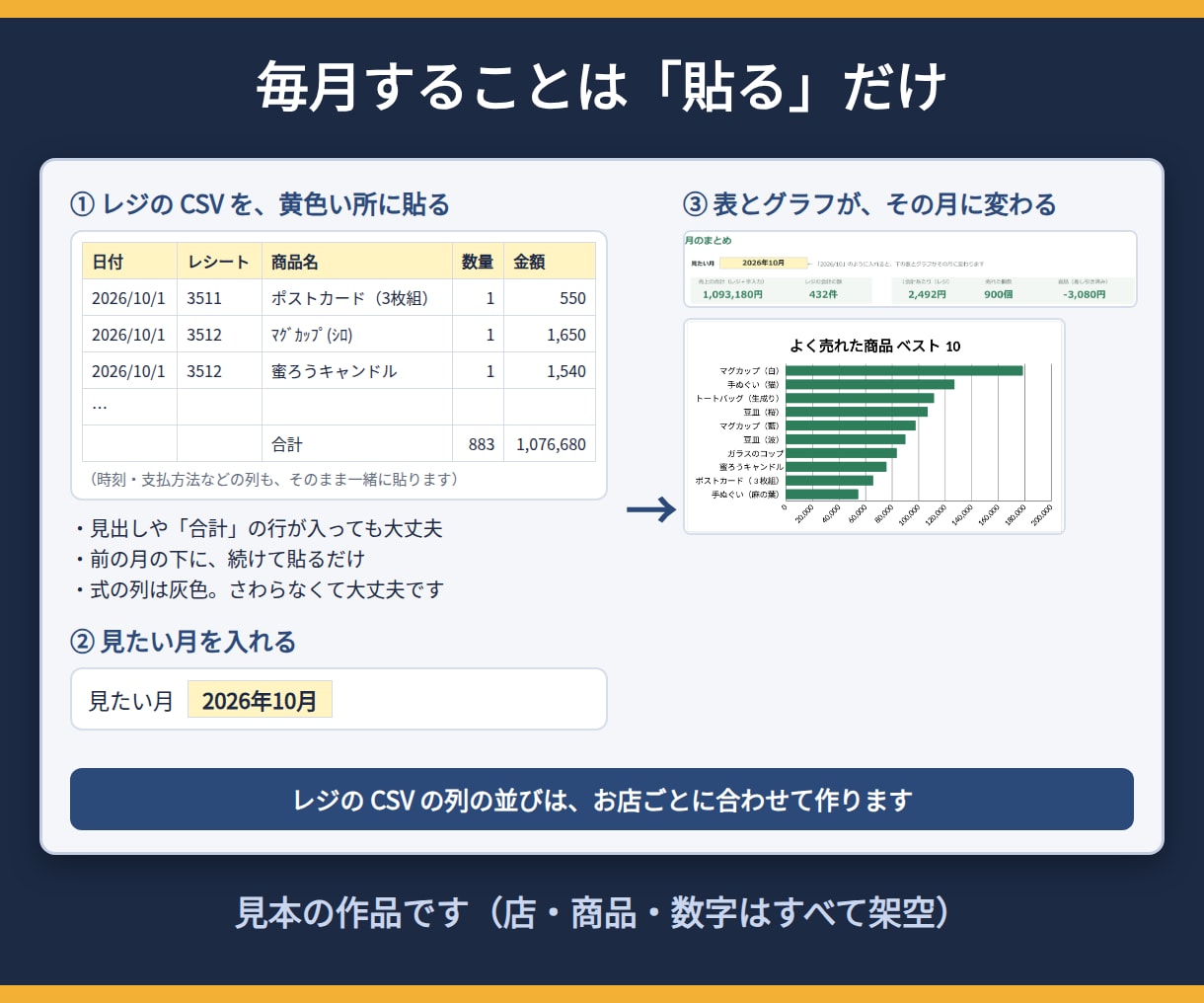Click the 蜜ろうキャンドル chart label

coord(751,467)
